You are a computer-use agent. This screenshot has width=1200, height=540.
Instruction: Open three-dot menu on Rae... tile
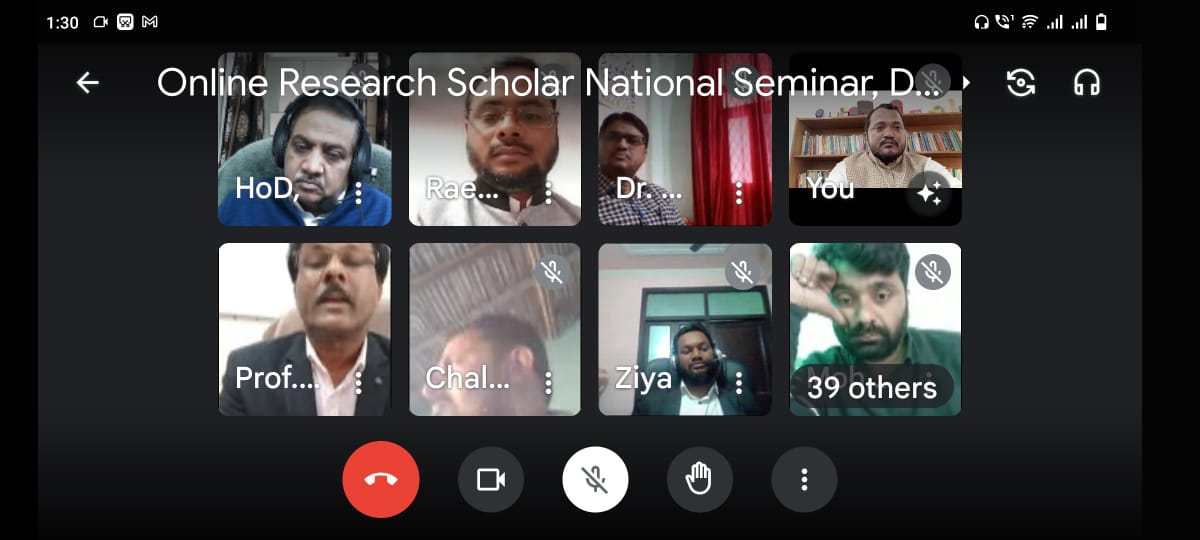548,192
